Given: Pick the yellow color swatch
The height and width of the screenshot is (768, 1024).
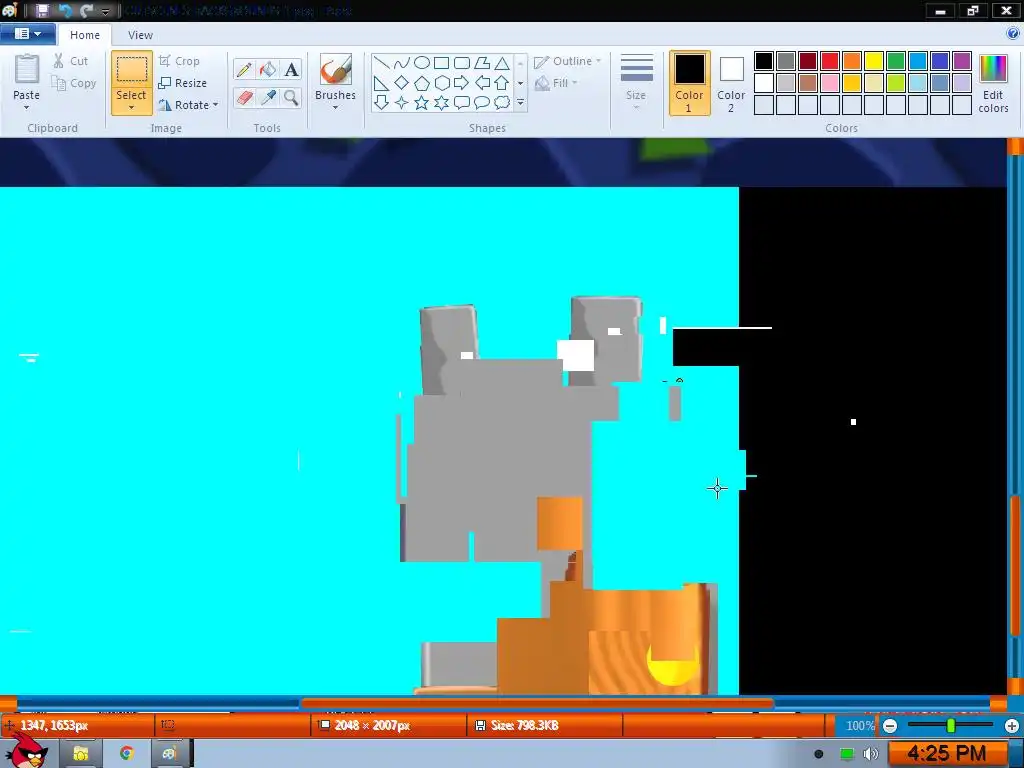Looking at the screenshot, I should pos(874,61).
